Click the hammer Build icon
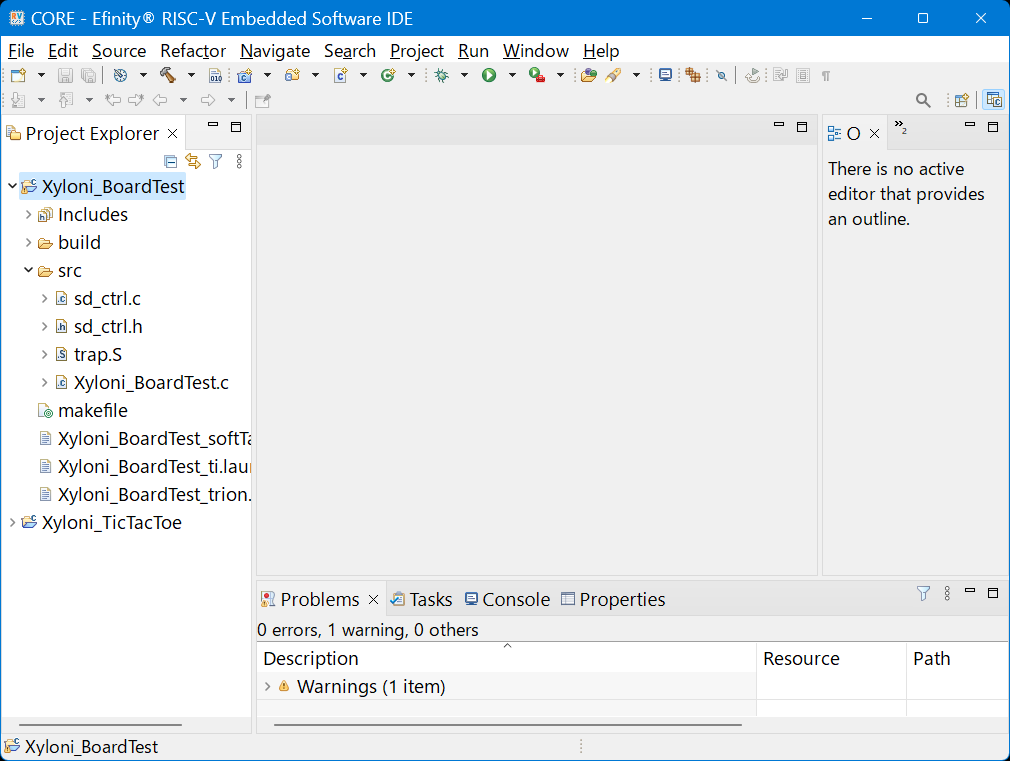This screenshot has height=761, width=1010. point(167,75)
